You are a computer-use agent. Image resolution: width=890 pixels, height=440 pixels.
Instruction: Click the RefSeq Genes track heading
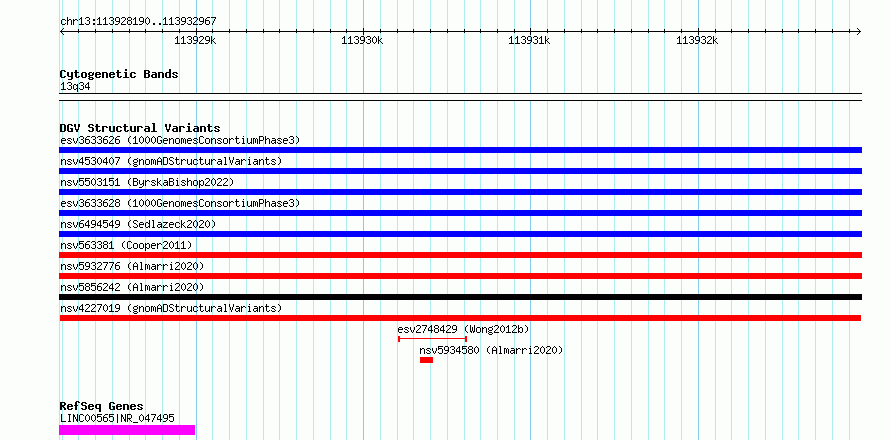(x=101, y=407)
